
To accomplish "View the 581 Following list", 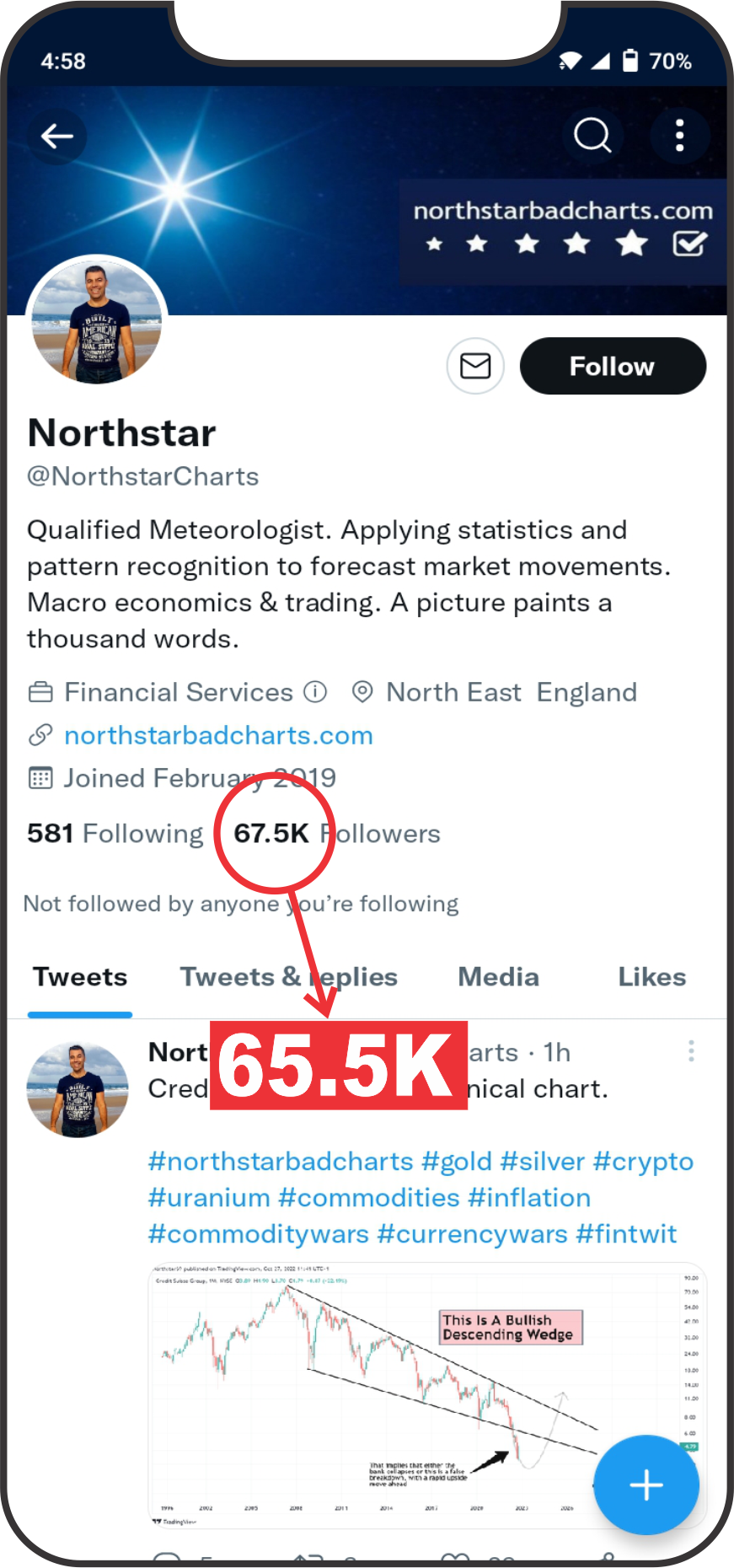I will (115, 834).
